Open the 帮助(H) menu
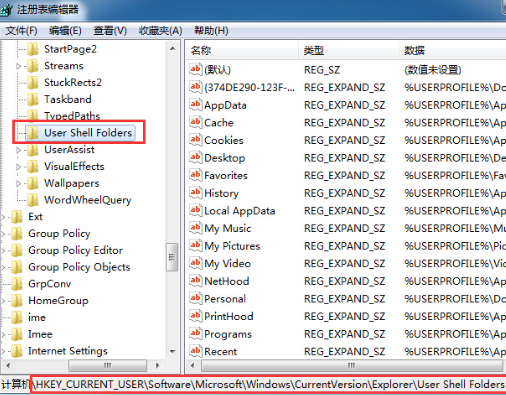The width and height of the screenshot is (506, 395). click(x=211, y=31)
